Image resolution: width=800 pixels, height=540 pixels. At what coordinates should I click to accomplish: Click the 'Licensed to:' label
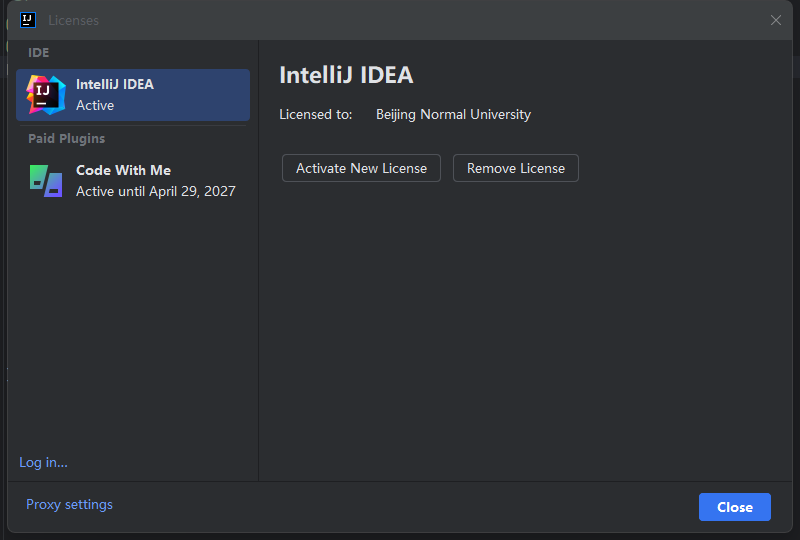point(316,114)
